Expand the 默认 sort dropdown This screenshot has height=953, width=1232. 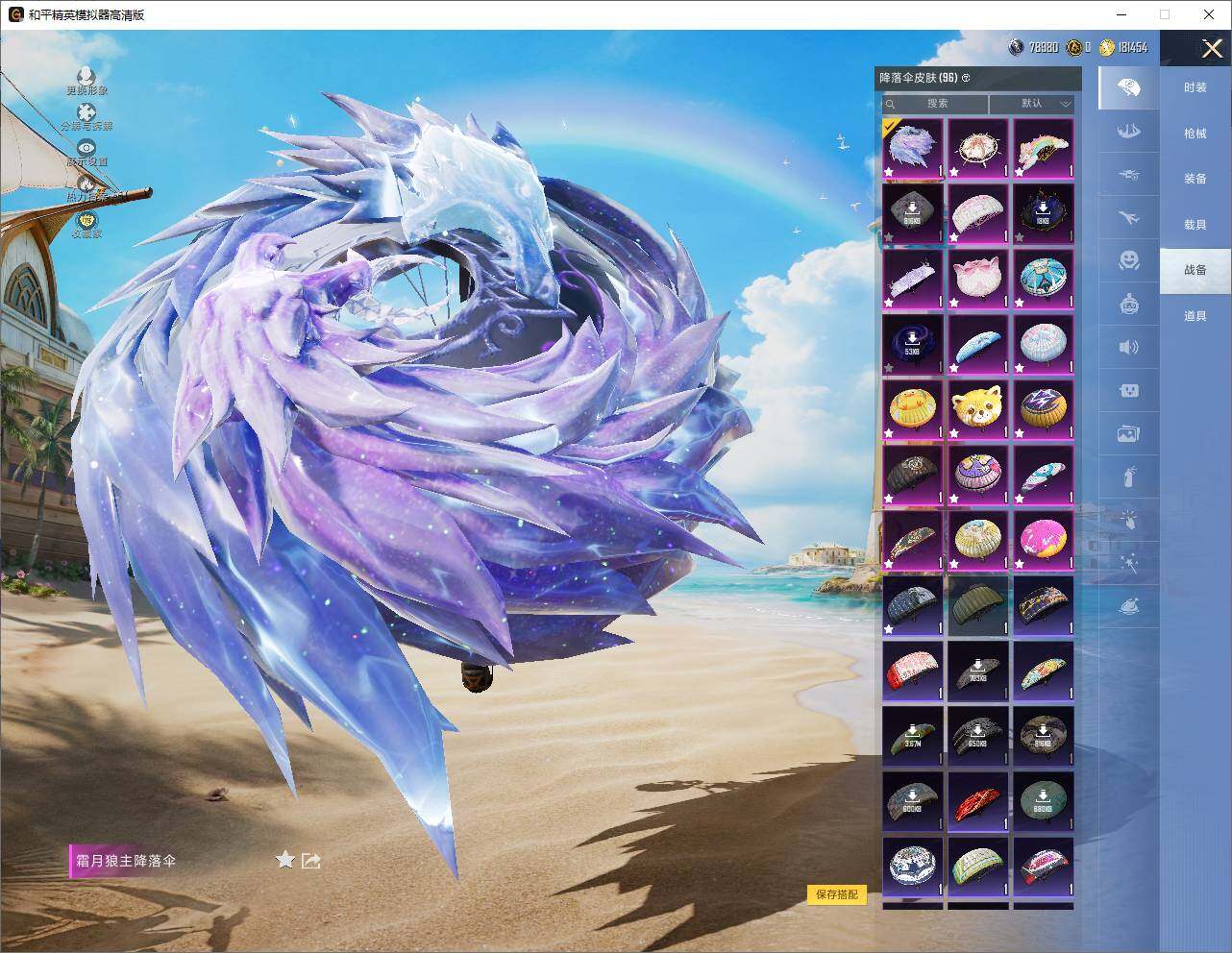1032,104
